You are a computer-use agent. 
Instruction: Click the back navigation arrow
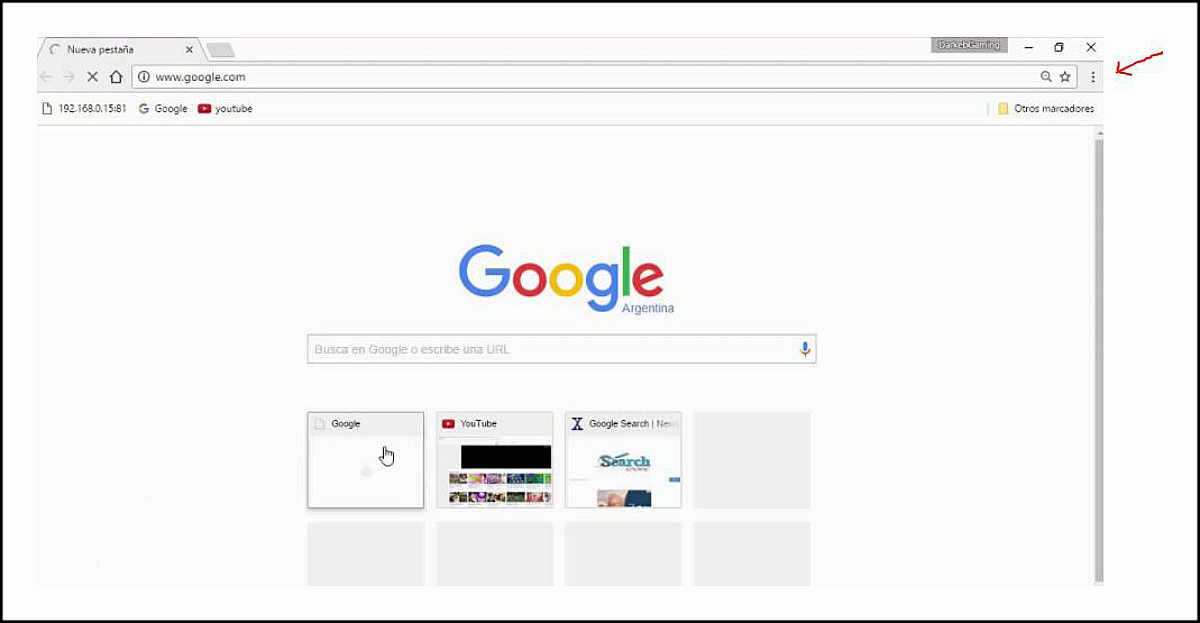46,77
